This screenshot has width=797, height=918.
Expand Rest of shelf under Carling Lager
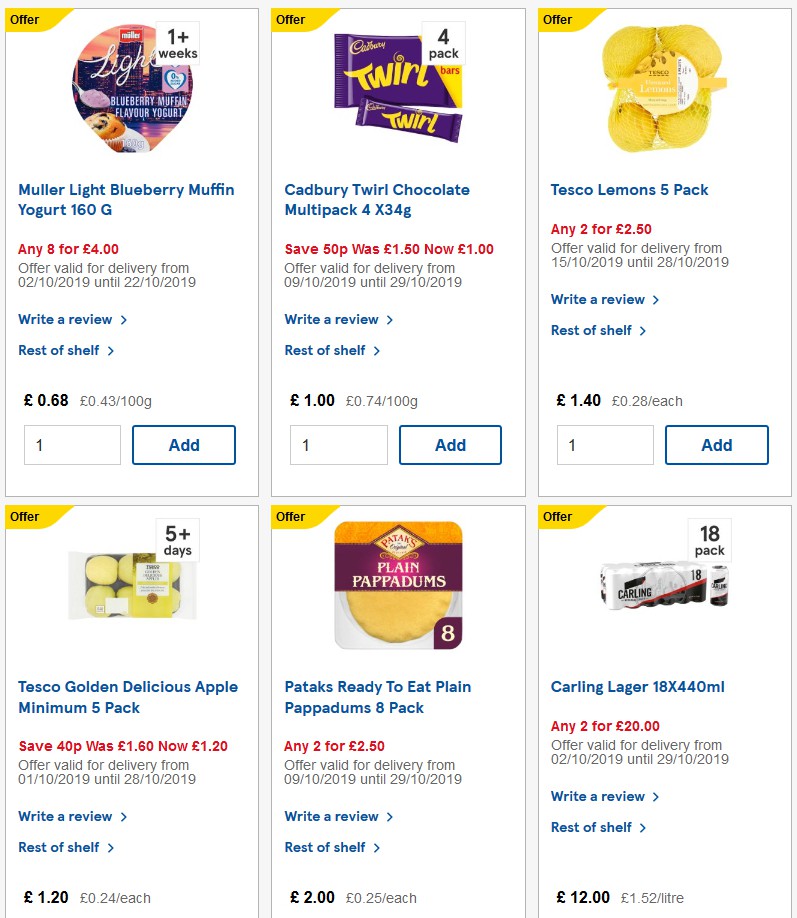[x=593, y=827]
